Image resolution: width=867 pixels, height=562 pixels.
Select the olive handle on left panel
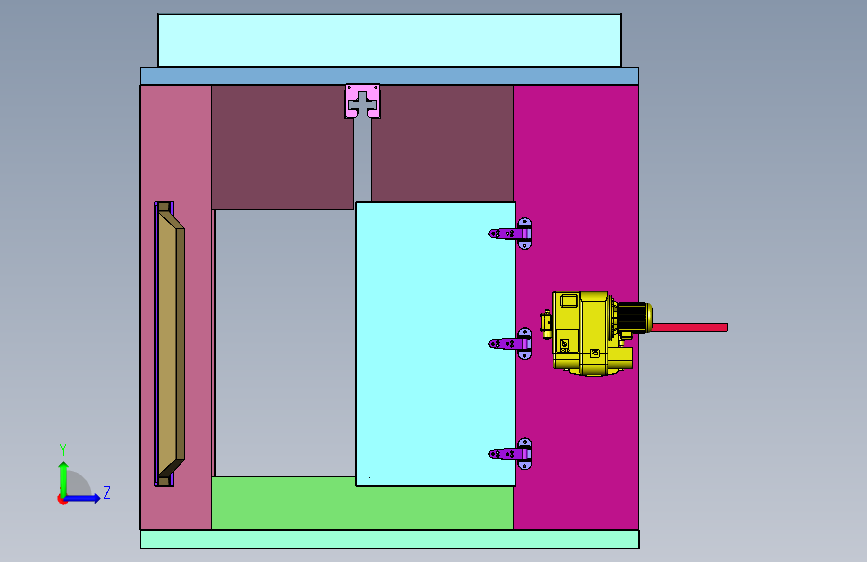(170, 344)
